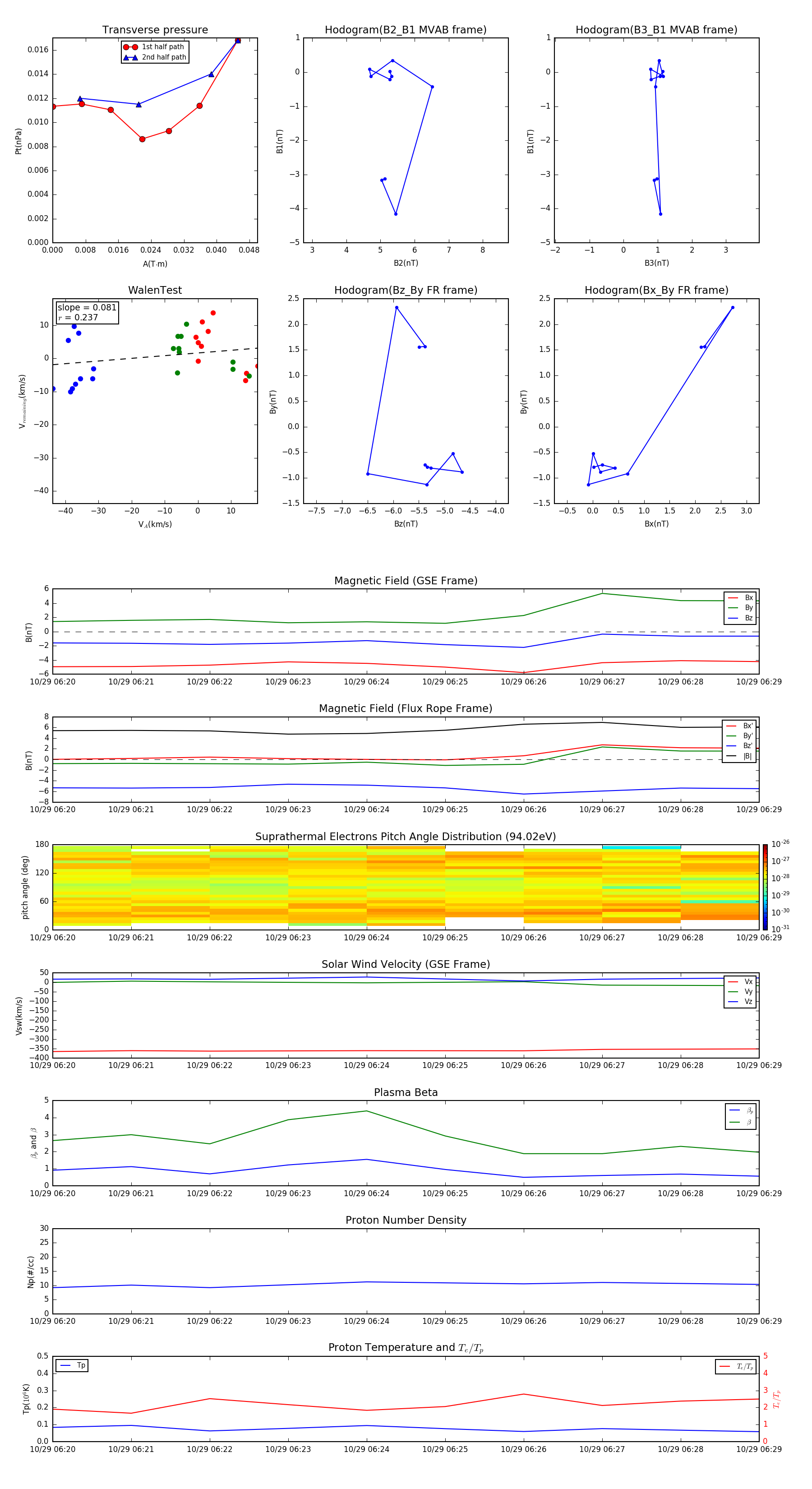
Task: Click the 'WalenTest' plot title
Action: point(155,290)
